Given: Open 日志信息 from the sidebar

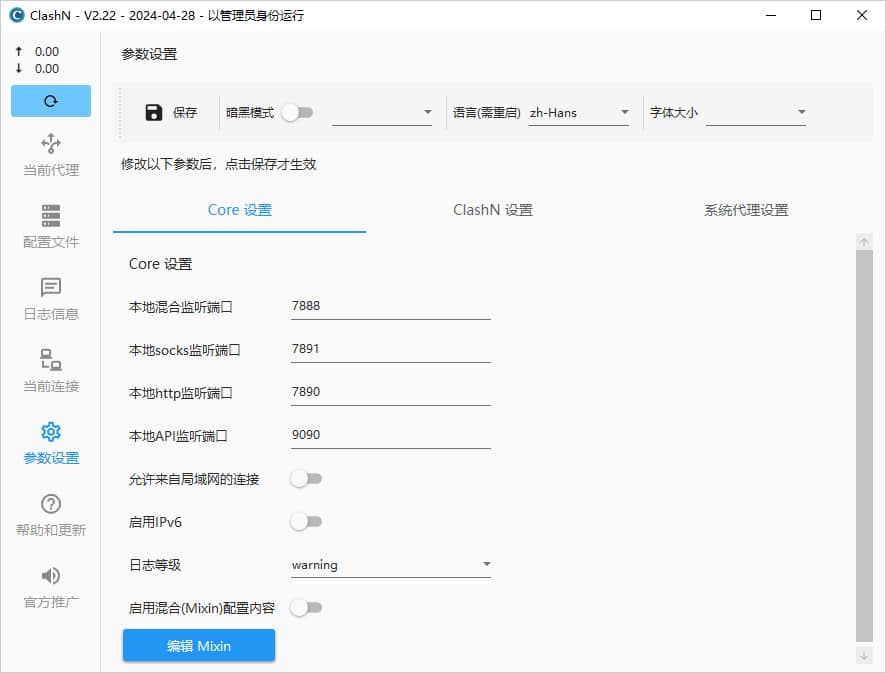Looking at the screenshot, I should point(50,298).
